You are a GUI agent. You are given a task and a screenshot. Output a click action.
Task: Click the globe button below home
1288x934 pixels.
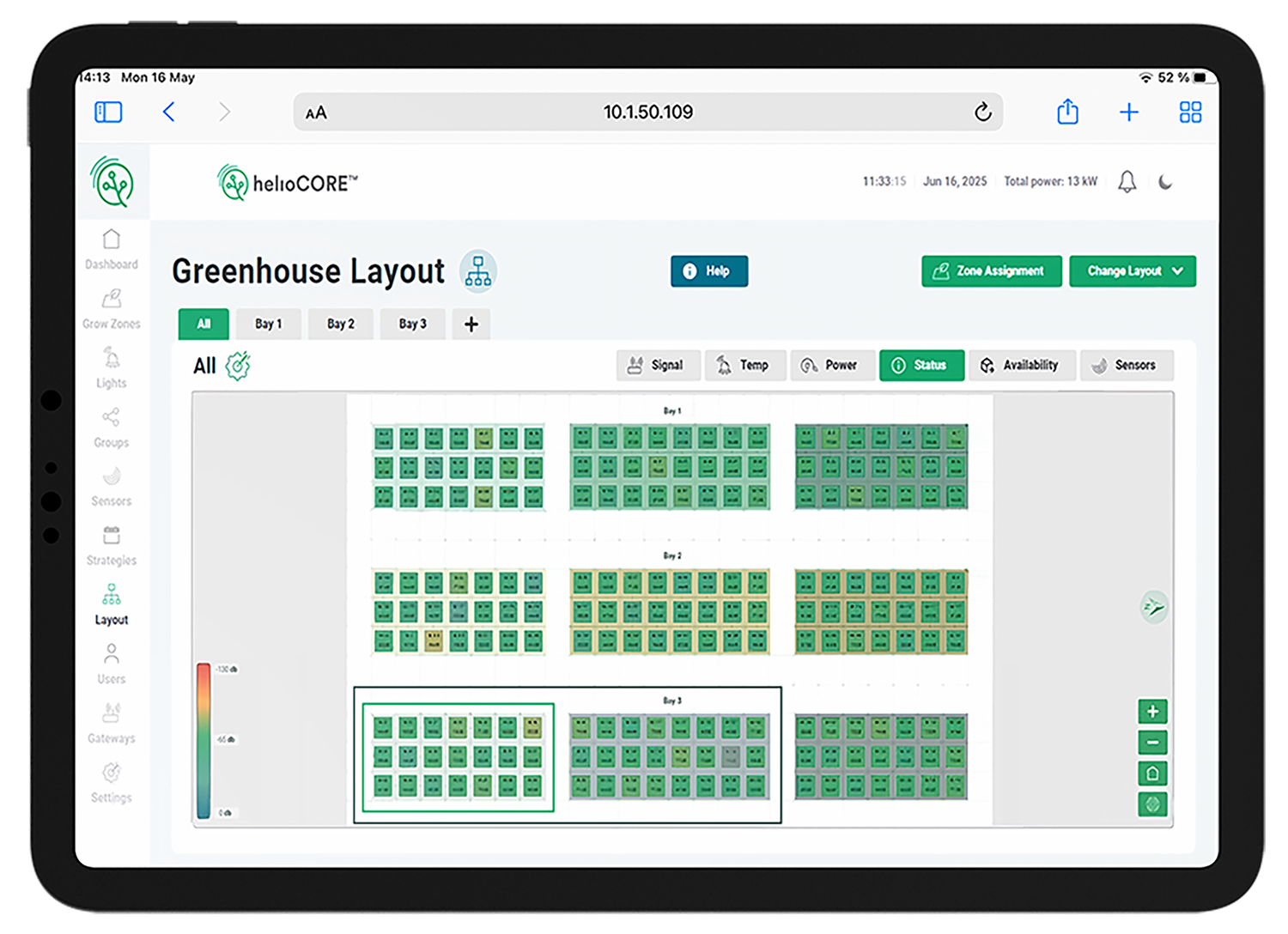pos(1152,804)
